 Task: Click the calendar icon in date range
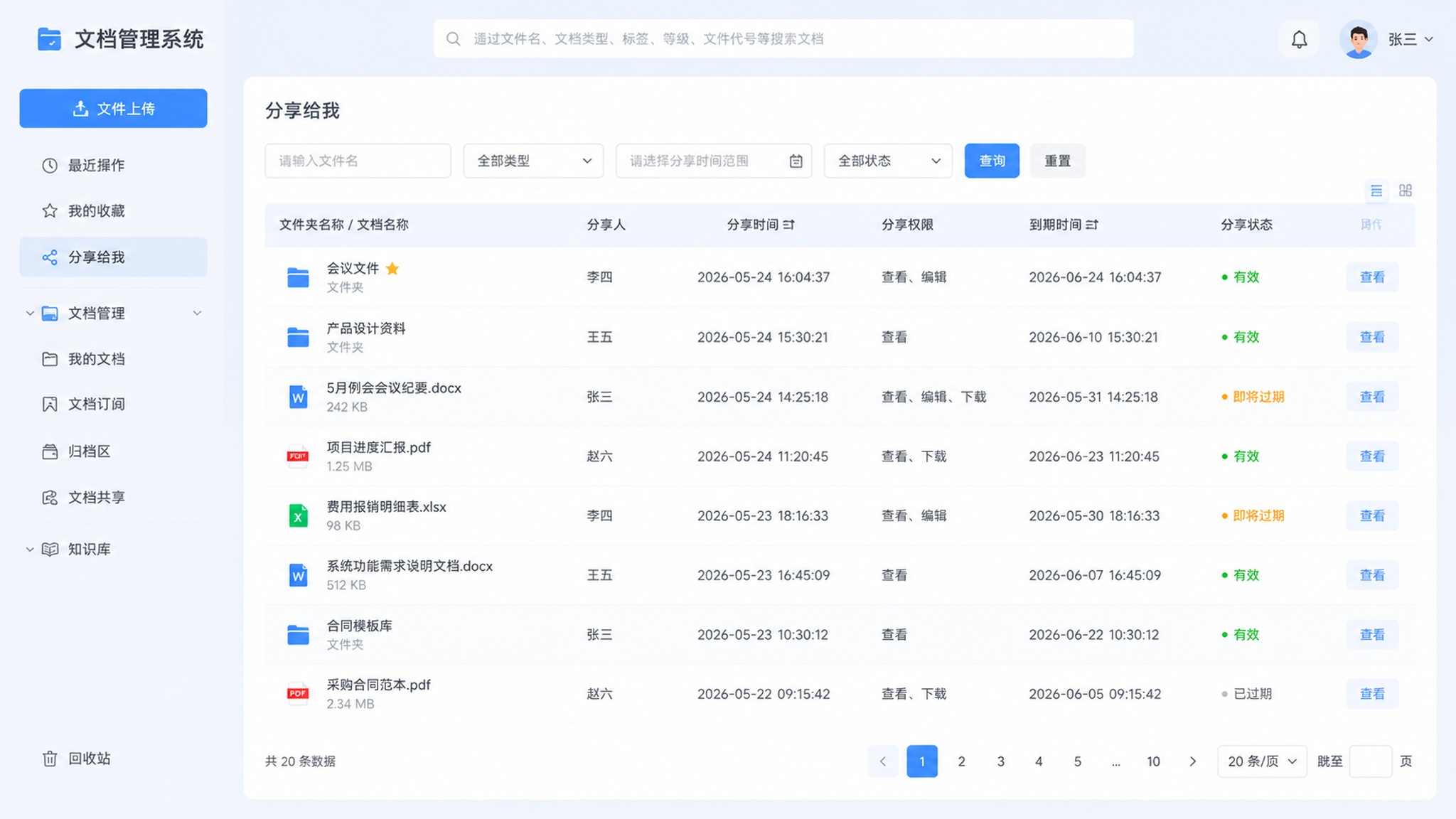796,161
